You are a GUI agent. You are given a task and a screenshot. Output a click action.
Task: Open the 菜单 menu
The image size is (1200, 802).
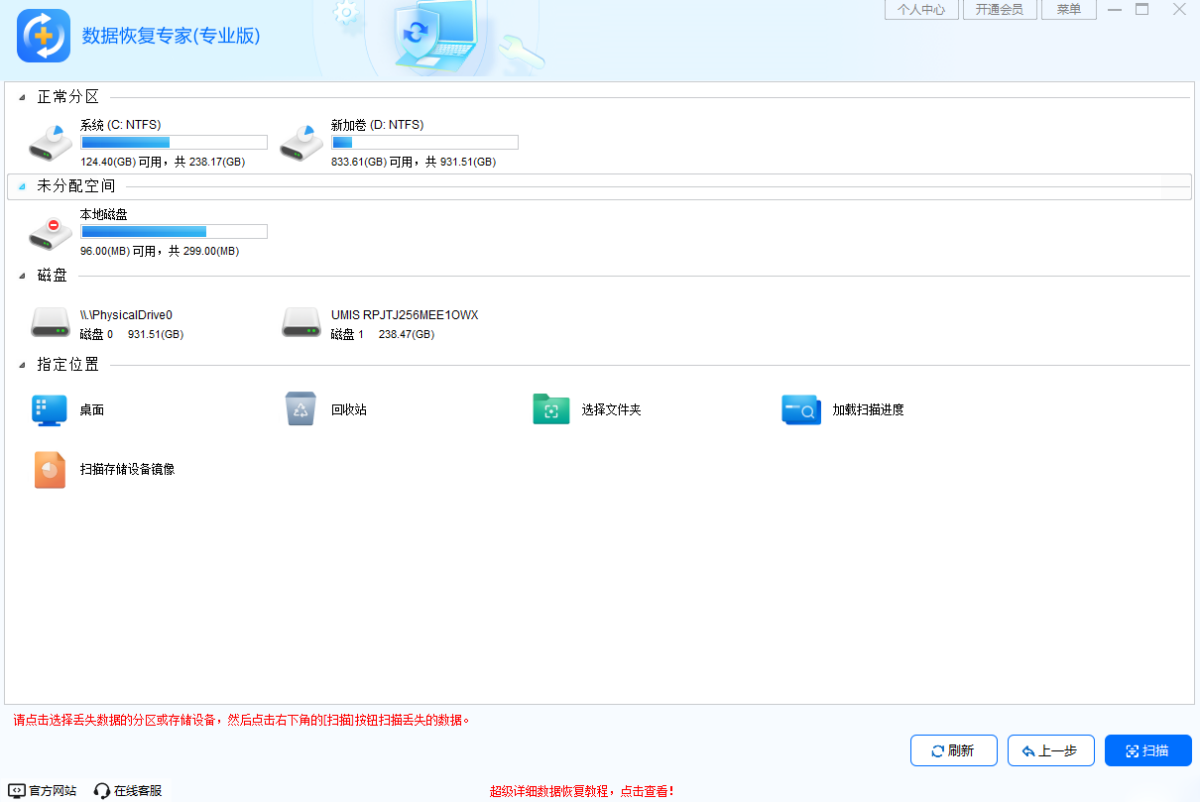point(1068,10)
